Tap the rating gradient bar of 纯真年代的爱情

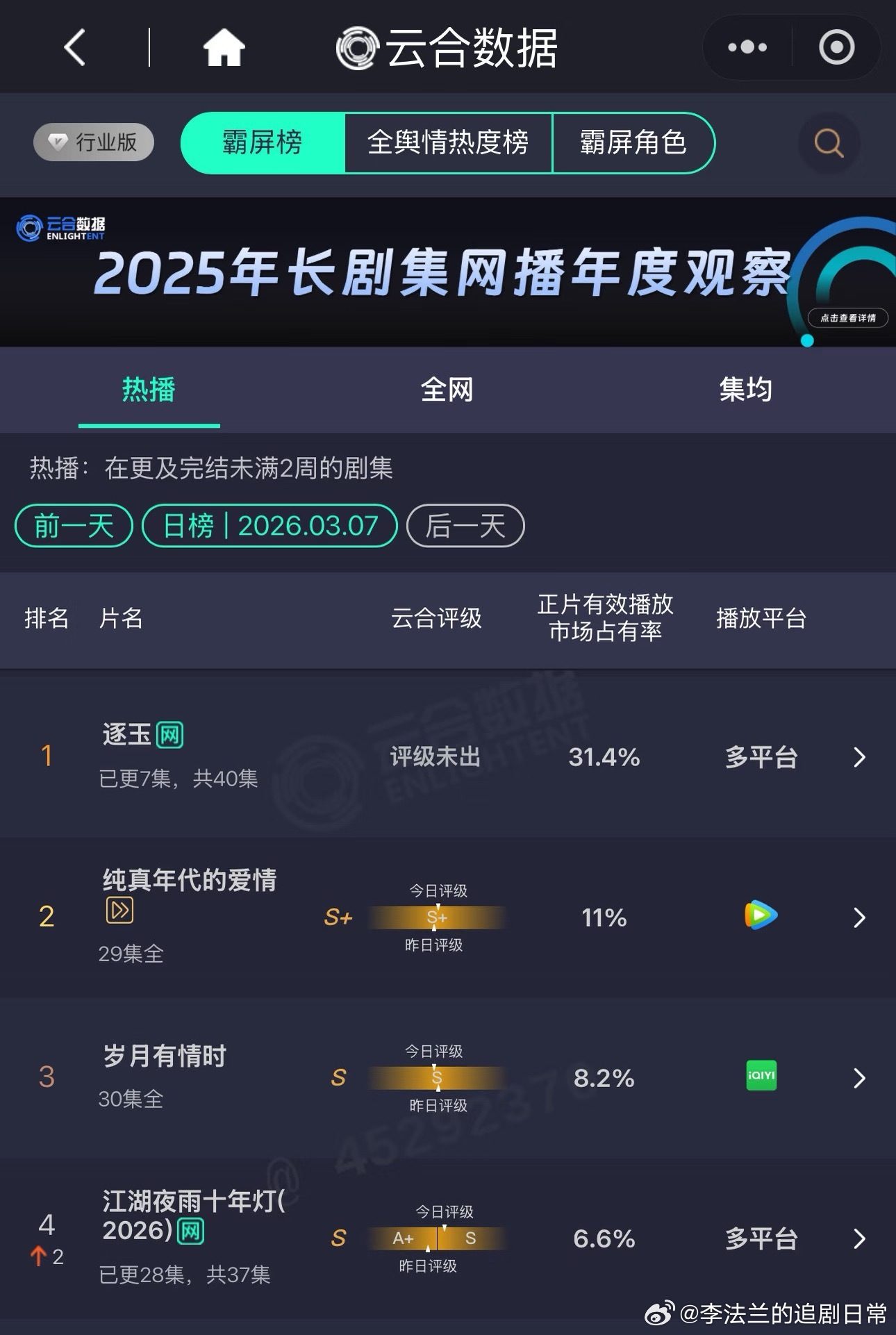click(438, 917)
